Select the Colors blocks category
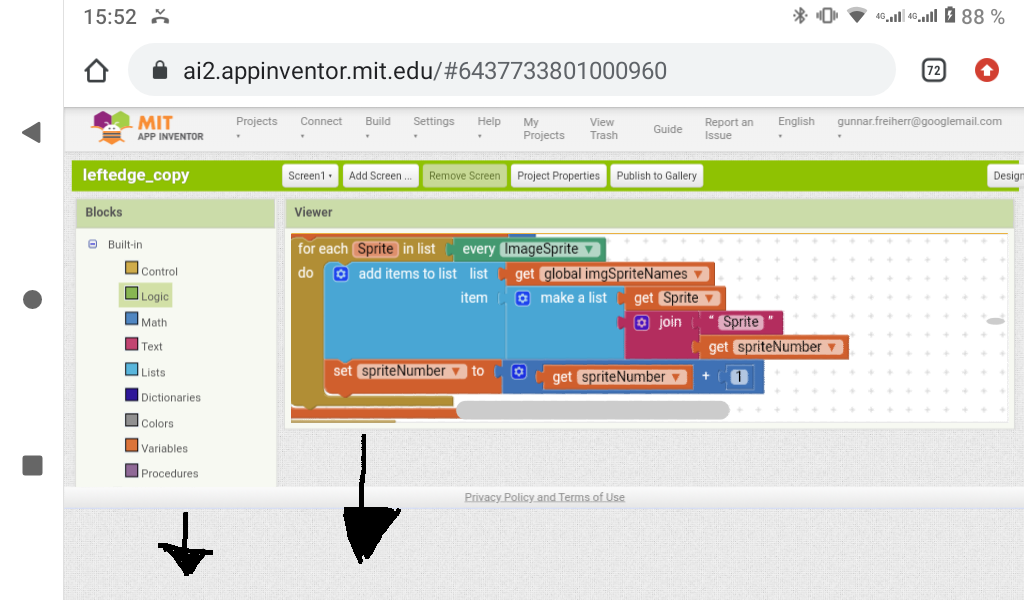Viewport: 1024px width, 600px height. pos(156,423)
